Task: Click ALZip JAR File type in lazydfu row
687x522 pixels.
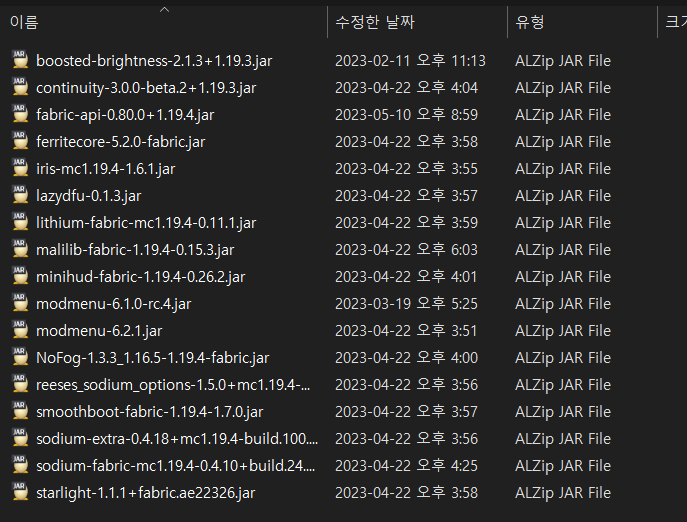Action: 563,195
